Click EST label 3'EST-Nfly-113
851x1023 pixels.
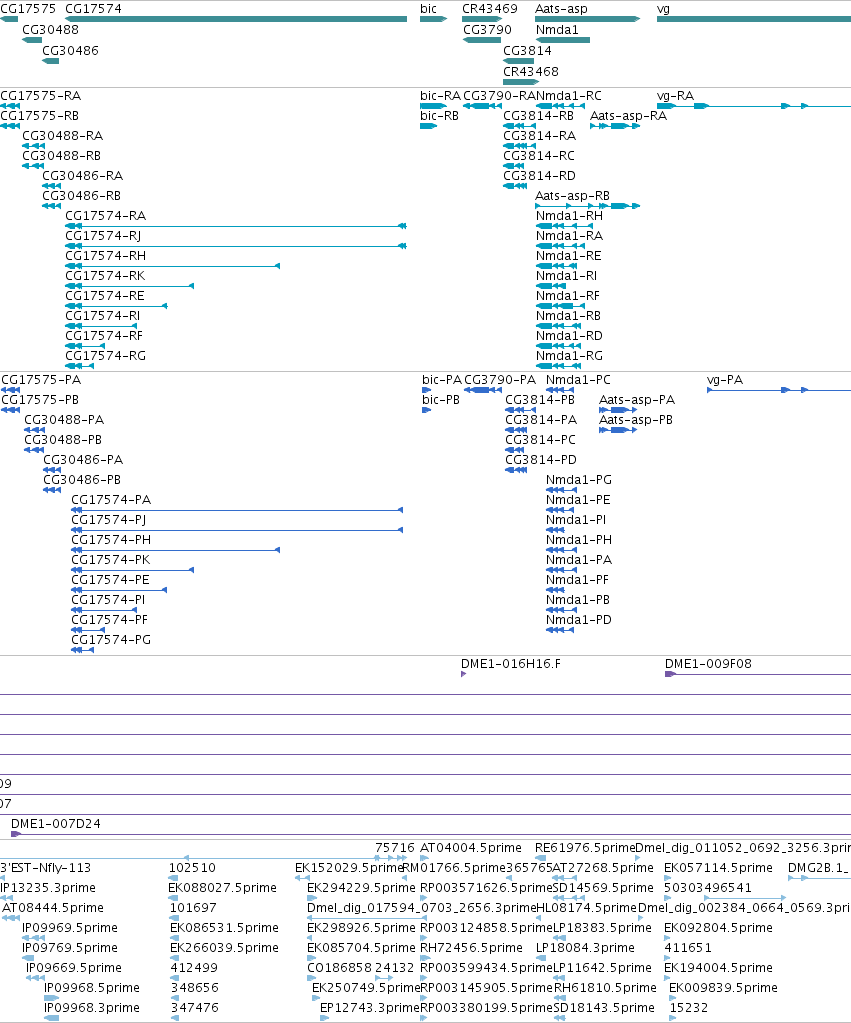point(46,868)
